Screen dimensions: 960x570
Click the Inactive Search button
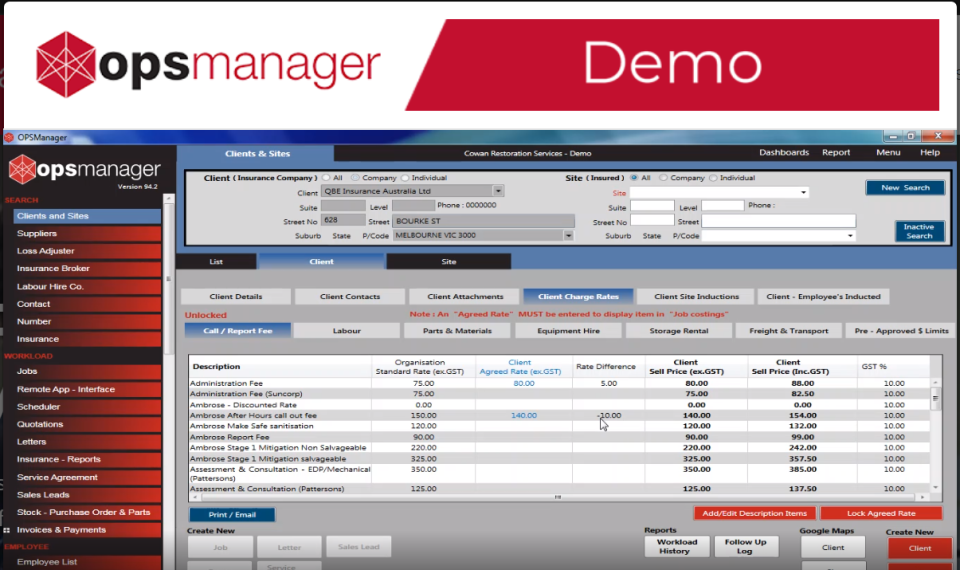pyautogui.click(x=919, y=231)
